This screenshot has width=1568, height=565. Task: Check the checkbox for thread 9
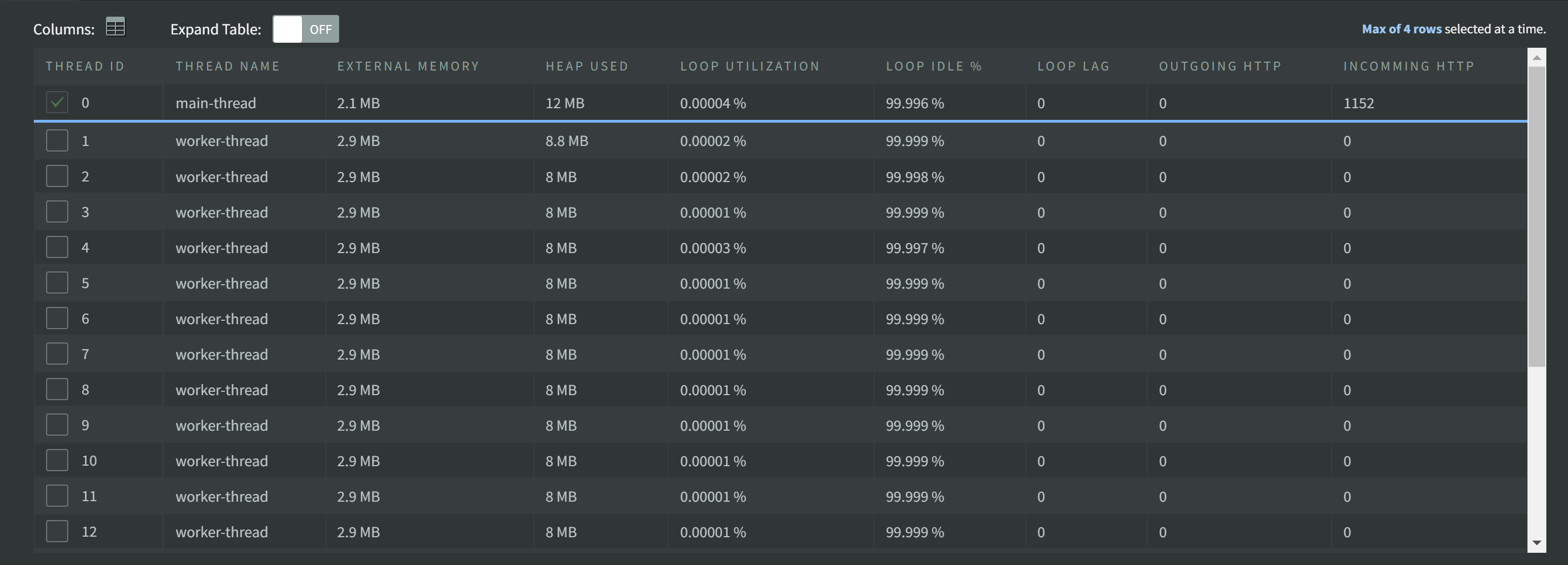(x=57, y=425)
